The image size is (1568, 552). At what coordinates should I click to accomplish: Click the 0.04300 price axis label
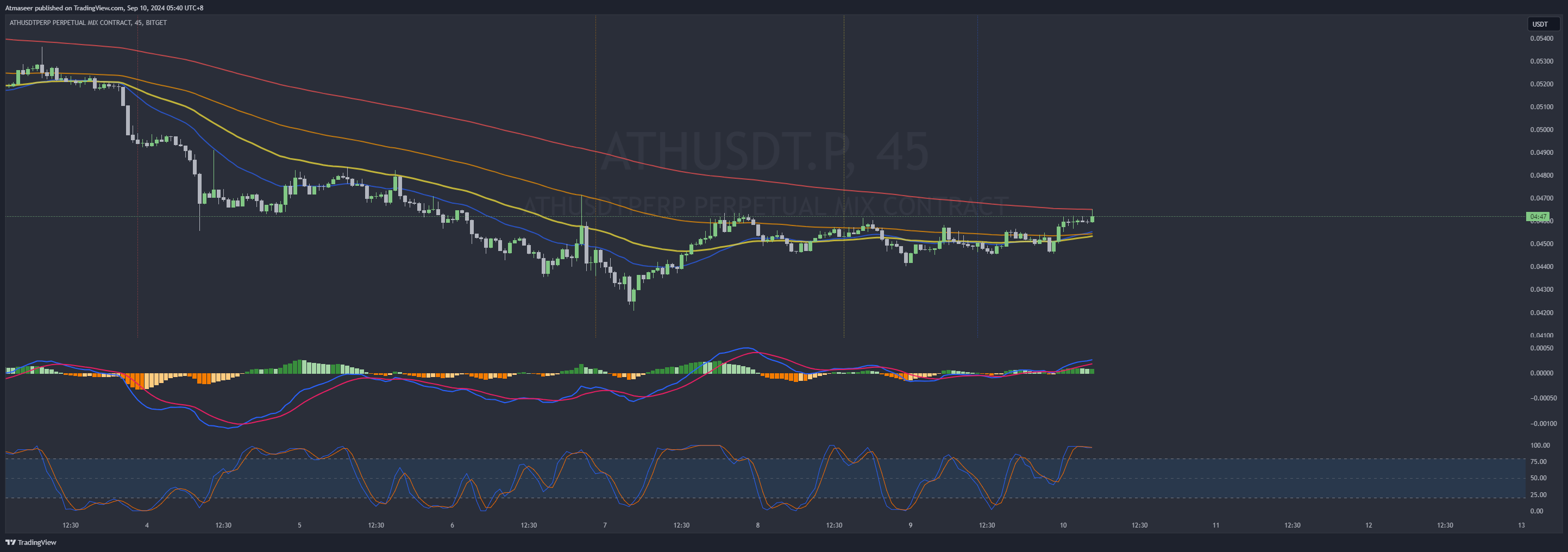pyautogui.click(x=1541, y=289)
